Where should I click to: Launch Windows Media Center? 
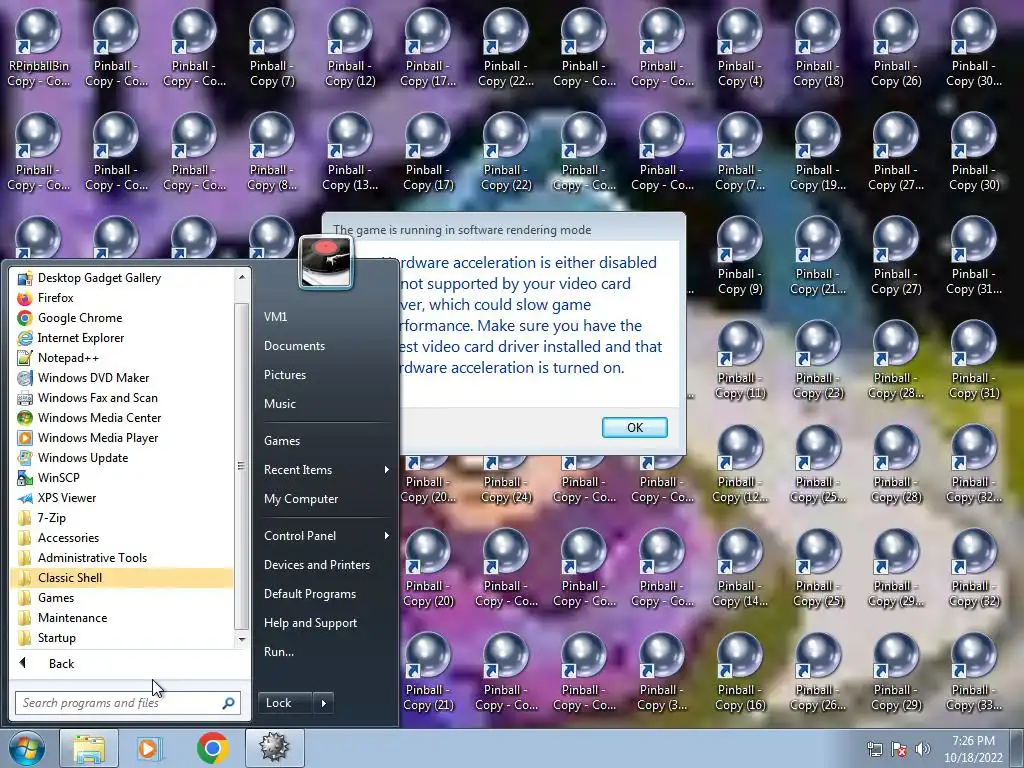point(122,418)
